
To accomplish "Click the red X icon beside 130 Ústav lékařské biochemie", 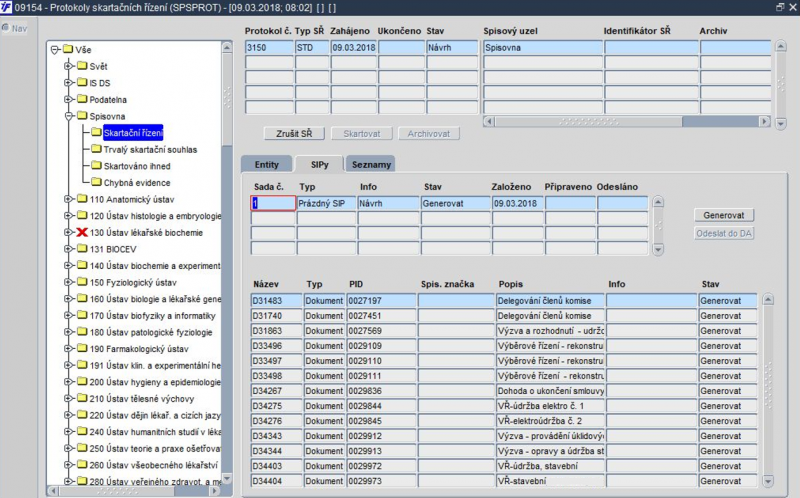I will coord(82,233).
